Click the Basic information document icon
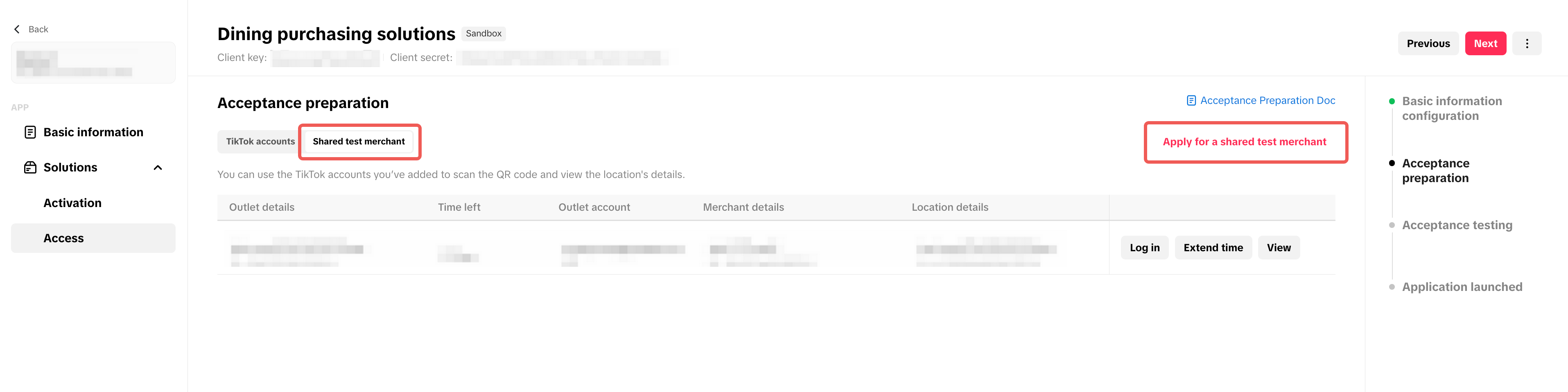Screen dimensions: 1568x392 click(30, 132)
